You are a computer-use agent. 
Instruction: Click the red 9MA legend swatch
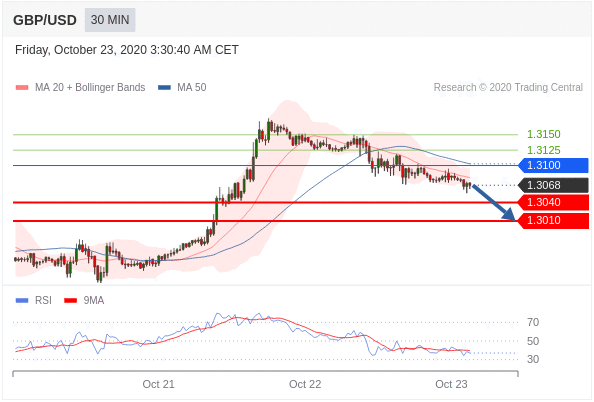point(70,300)
